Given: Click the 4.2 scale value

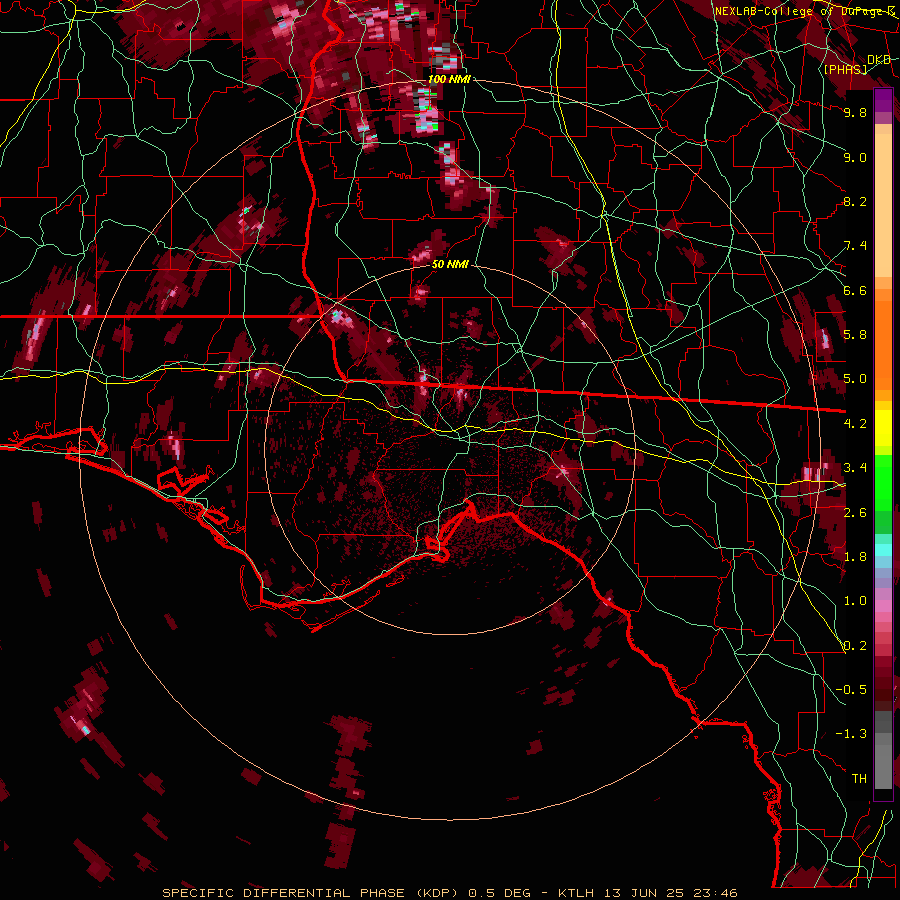Looking at the screenshot, I should point(855,424).
